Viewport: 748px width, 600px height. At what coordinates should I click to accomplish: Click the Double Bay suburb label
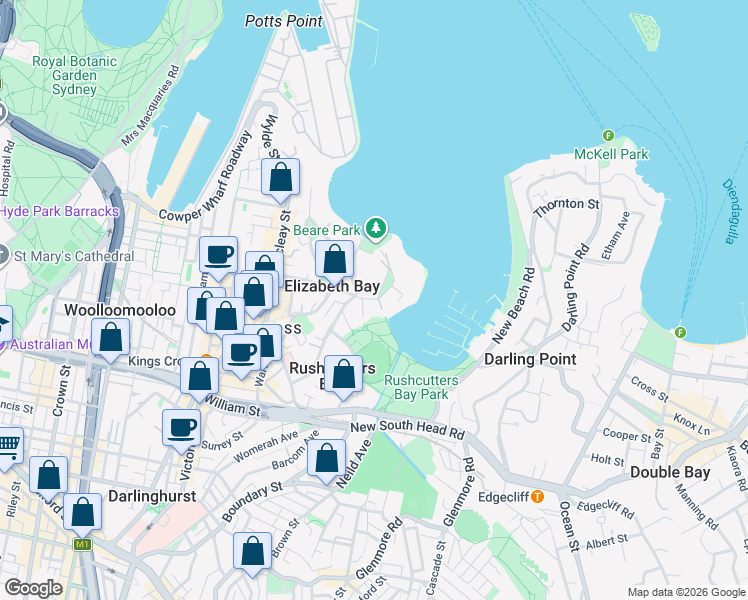click(x=670, y=472)
